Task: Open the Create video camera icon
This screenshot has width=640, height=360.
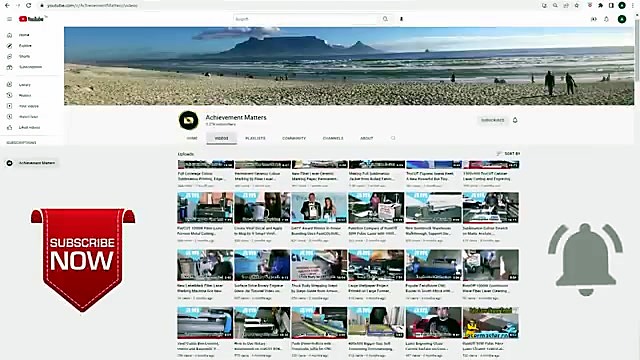Action: (x=593, y=19)
